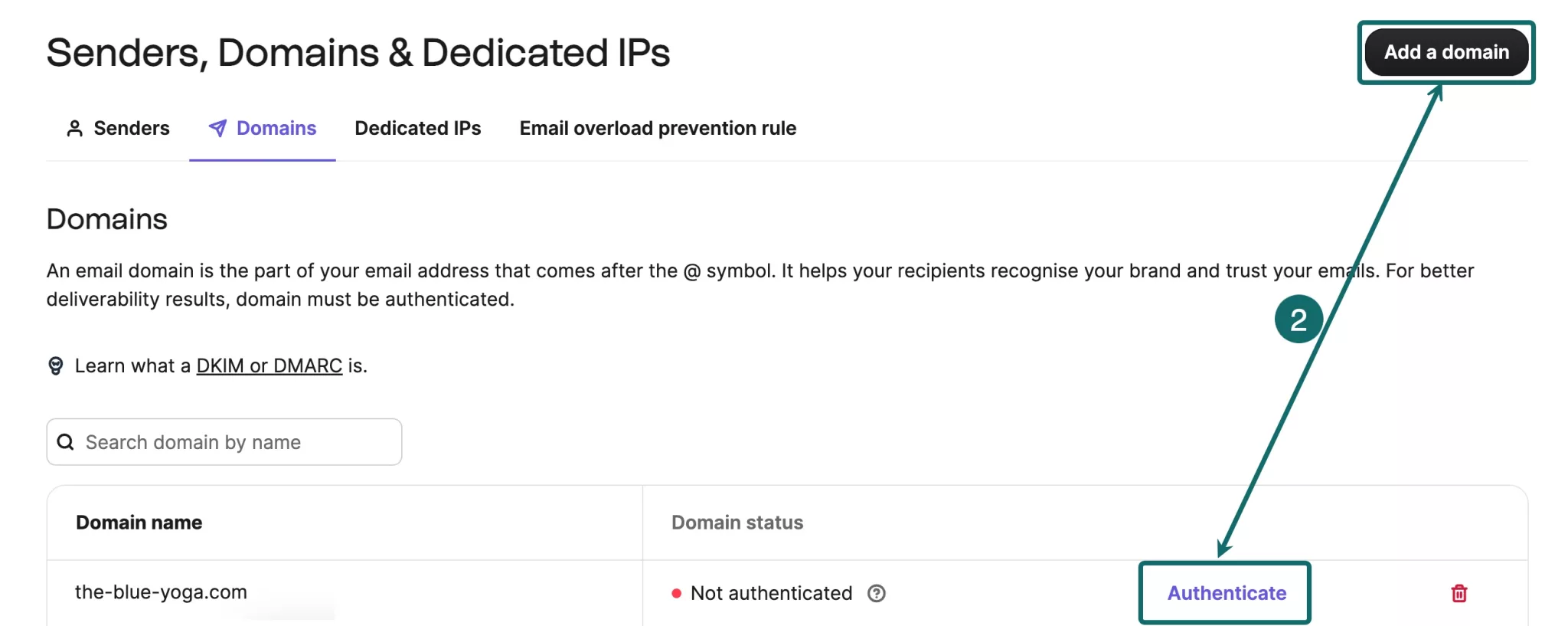
Task: Open the Dedicated IPs tab
Action: 417,128
